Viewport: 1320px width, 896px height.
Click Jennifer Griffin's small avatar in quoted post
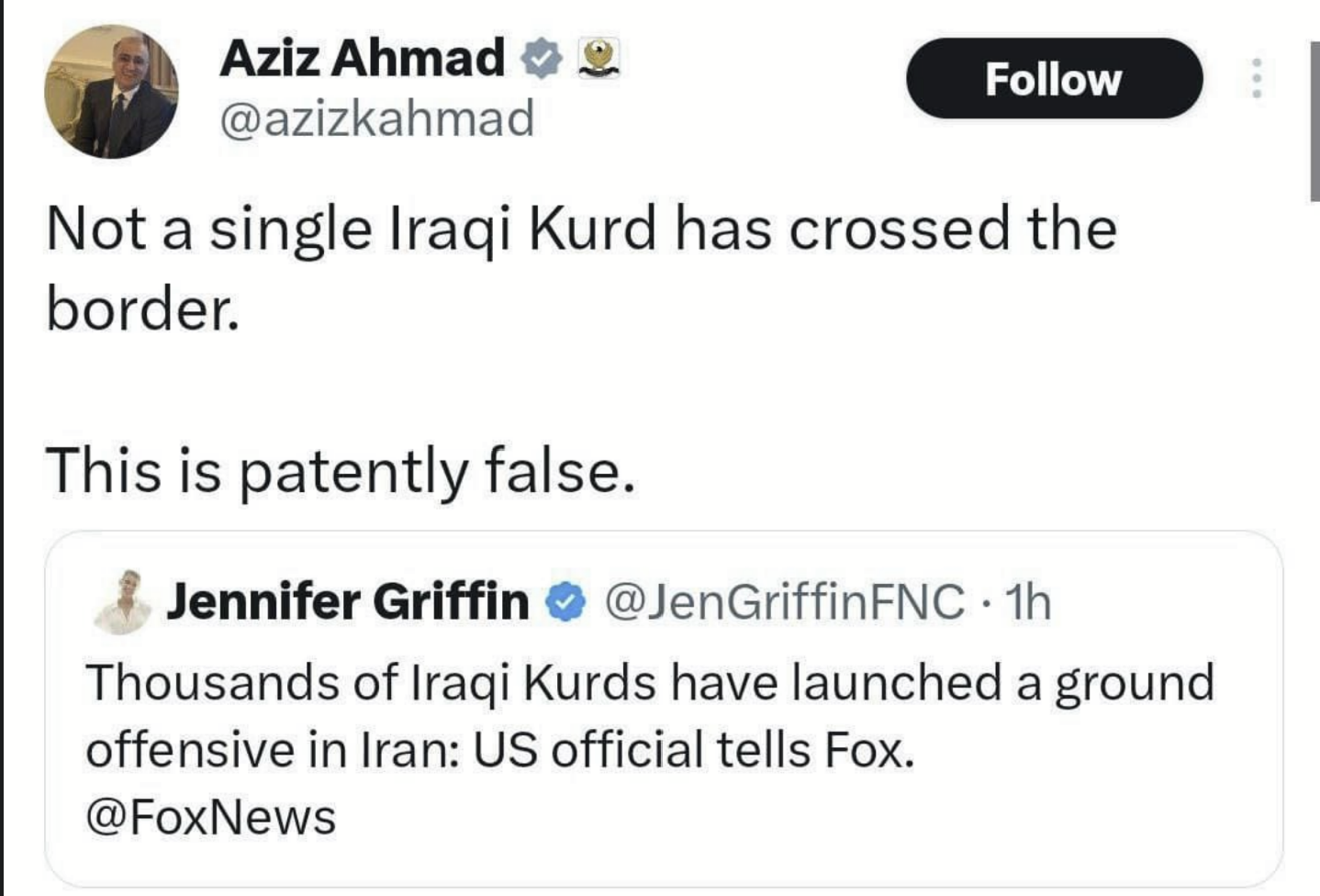tap(123, 602)
